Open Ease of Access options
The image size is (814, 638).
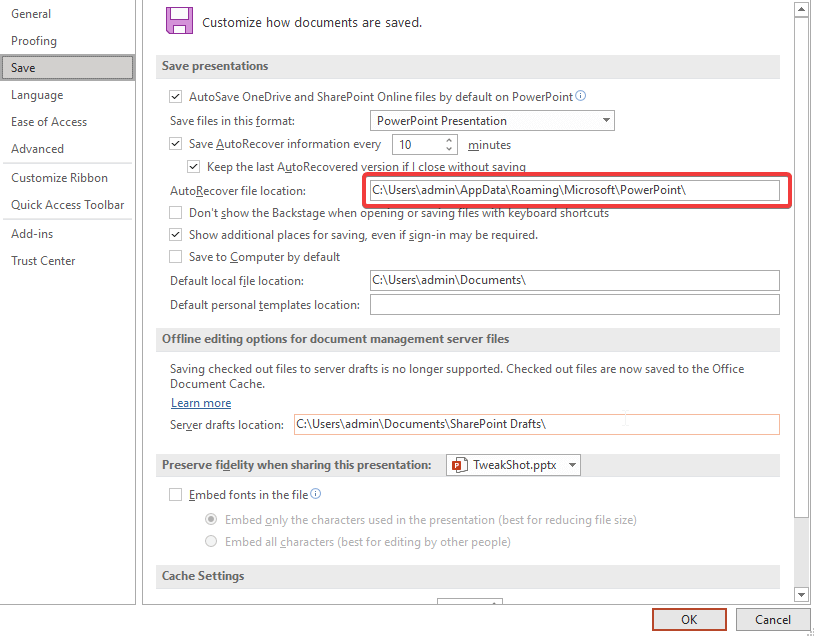(x=67, y=122)
